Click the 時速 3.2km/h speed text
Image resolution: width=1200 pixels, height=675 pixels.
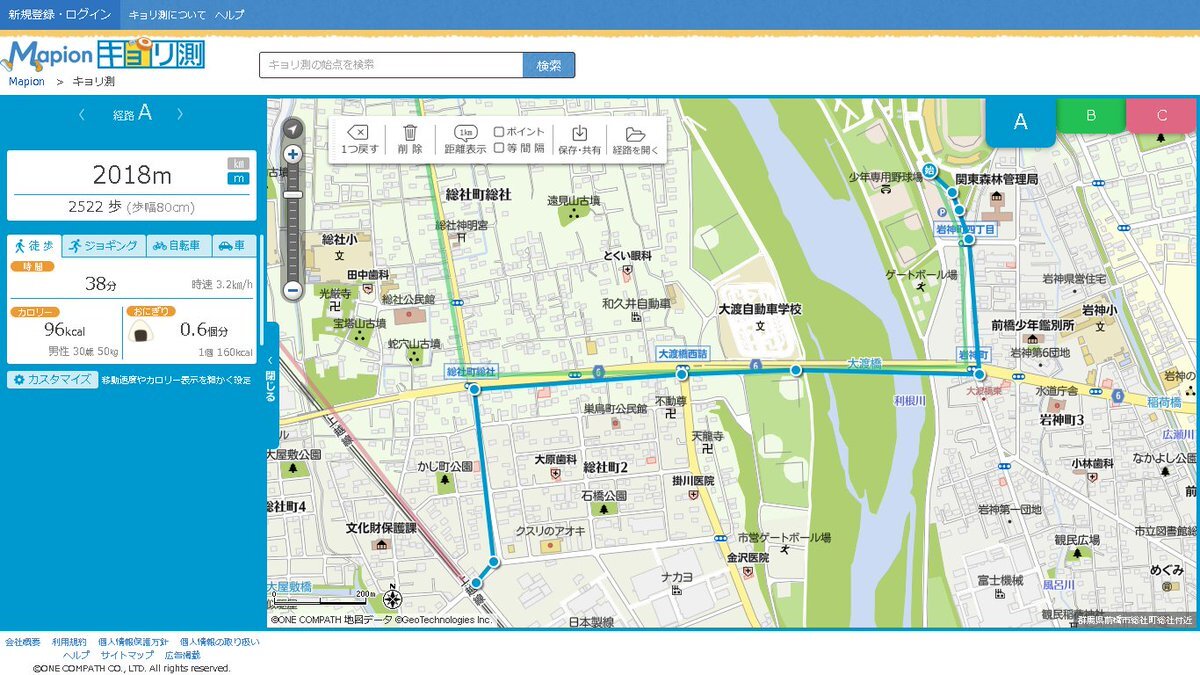pos(220,285)
